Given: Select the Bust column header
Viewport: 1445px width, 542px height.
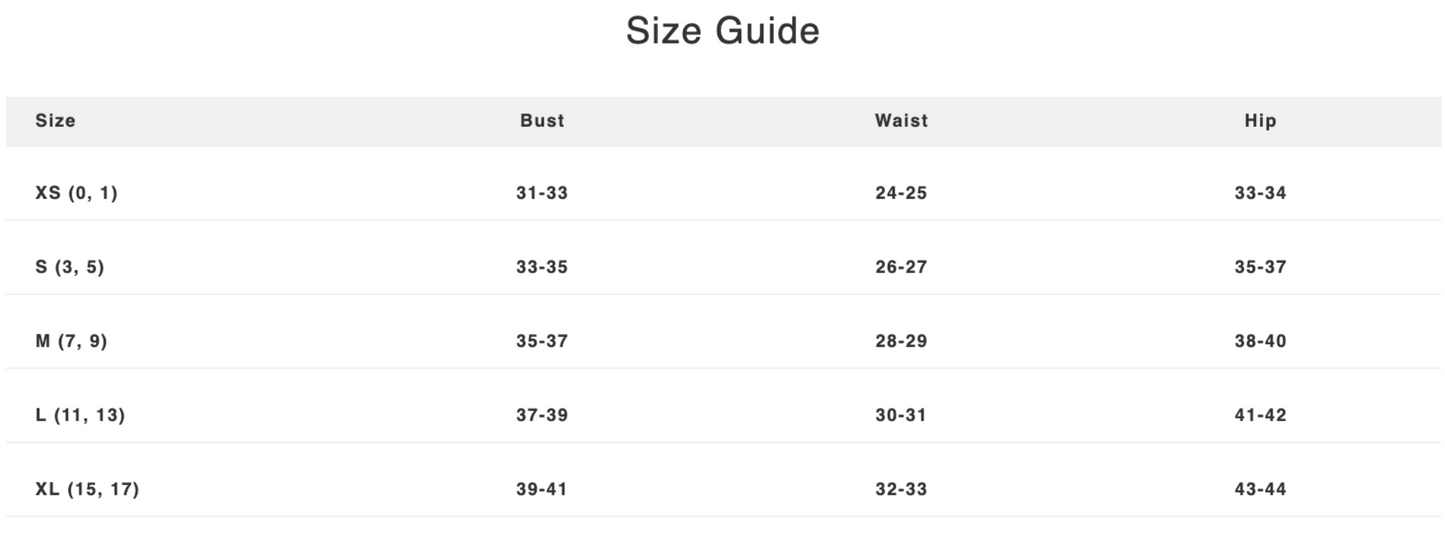Looking at the screenshot, I should (x=542, y=121).
